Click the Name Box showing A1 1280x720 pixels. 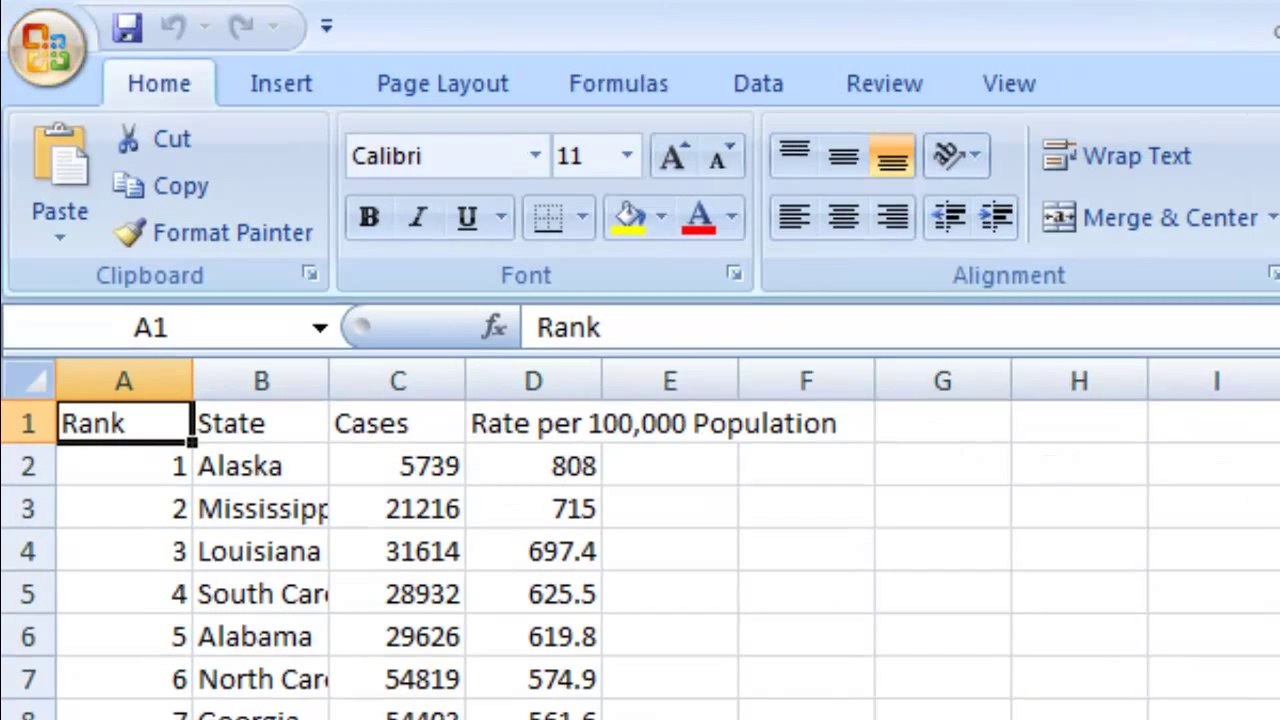point(150,328)
